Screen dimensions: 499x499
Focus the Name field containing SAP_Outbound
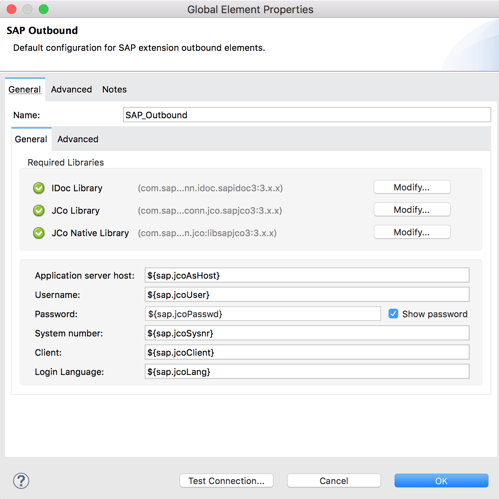point(307,115)
